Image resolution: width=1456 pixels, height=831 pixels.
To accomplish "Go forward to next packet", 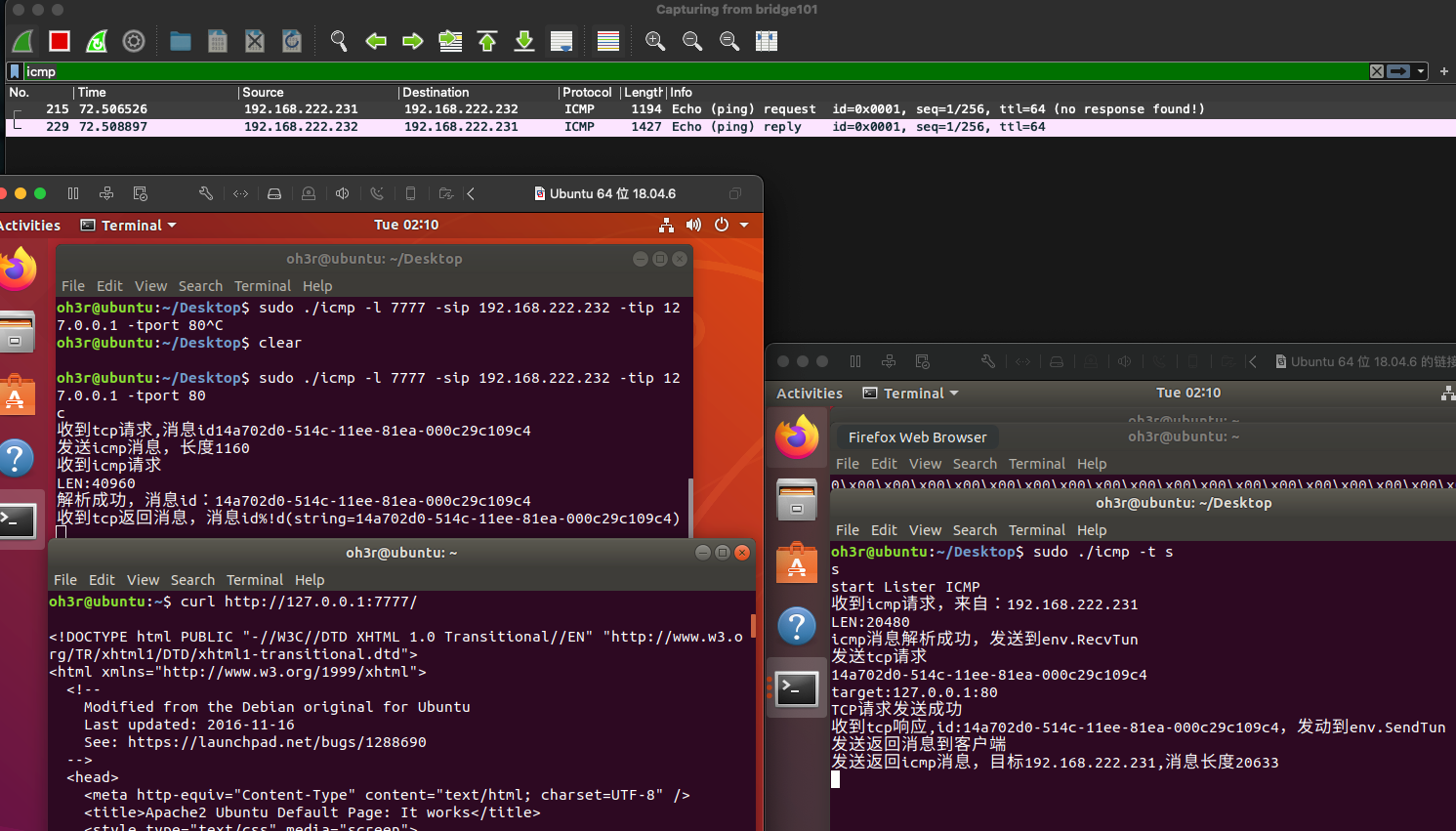I will 413,41.
